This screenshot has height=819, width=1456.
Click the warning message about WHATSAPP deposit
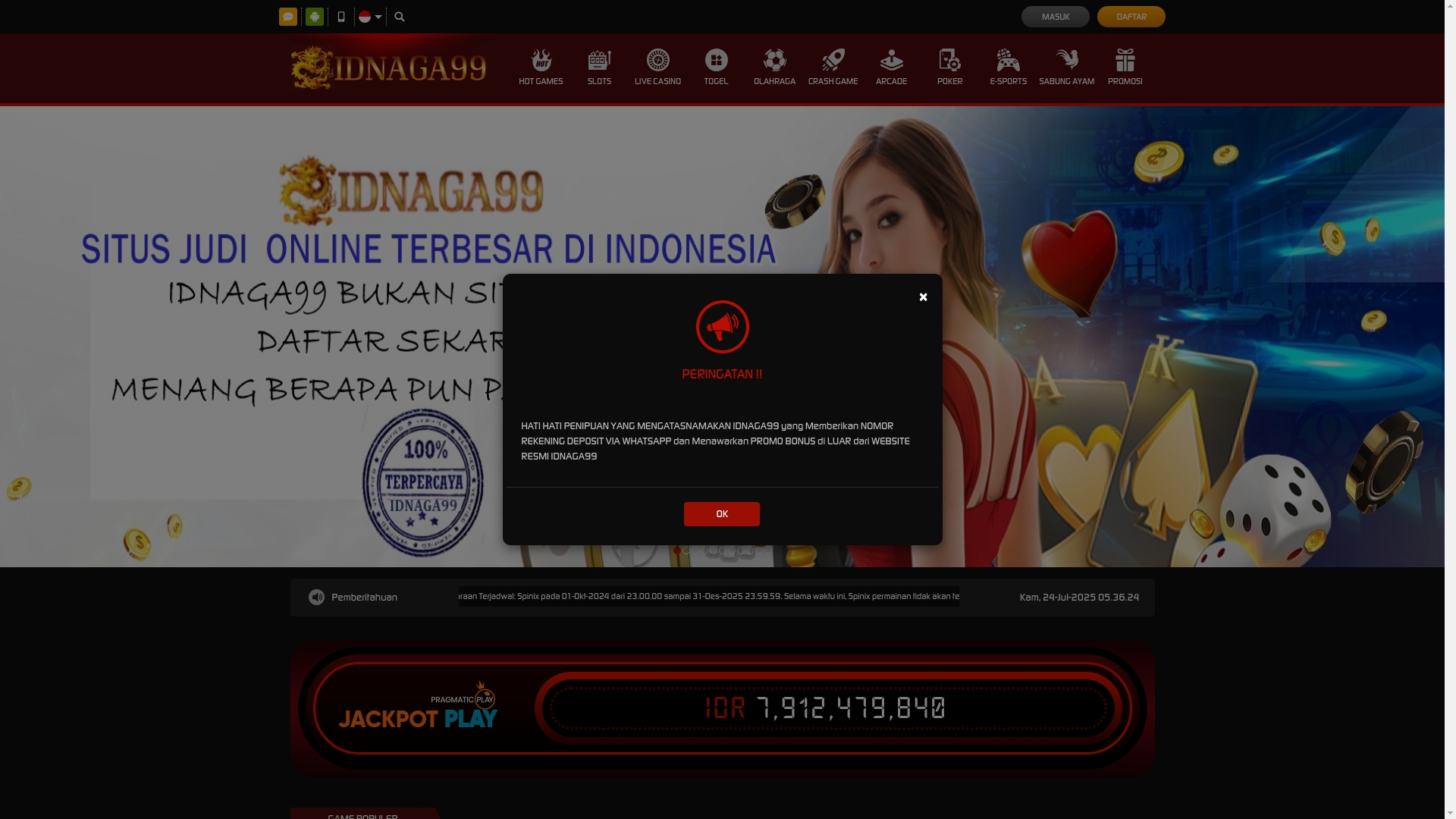(715, 441)
